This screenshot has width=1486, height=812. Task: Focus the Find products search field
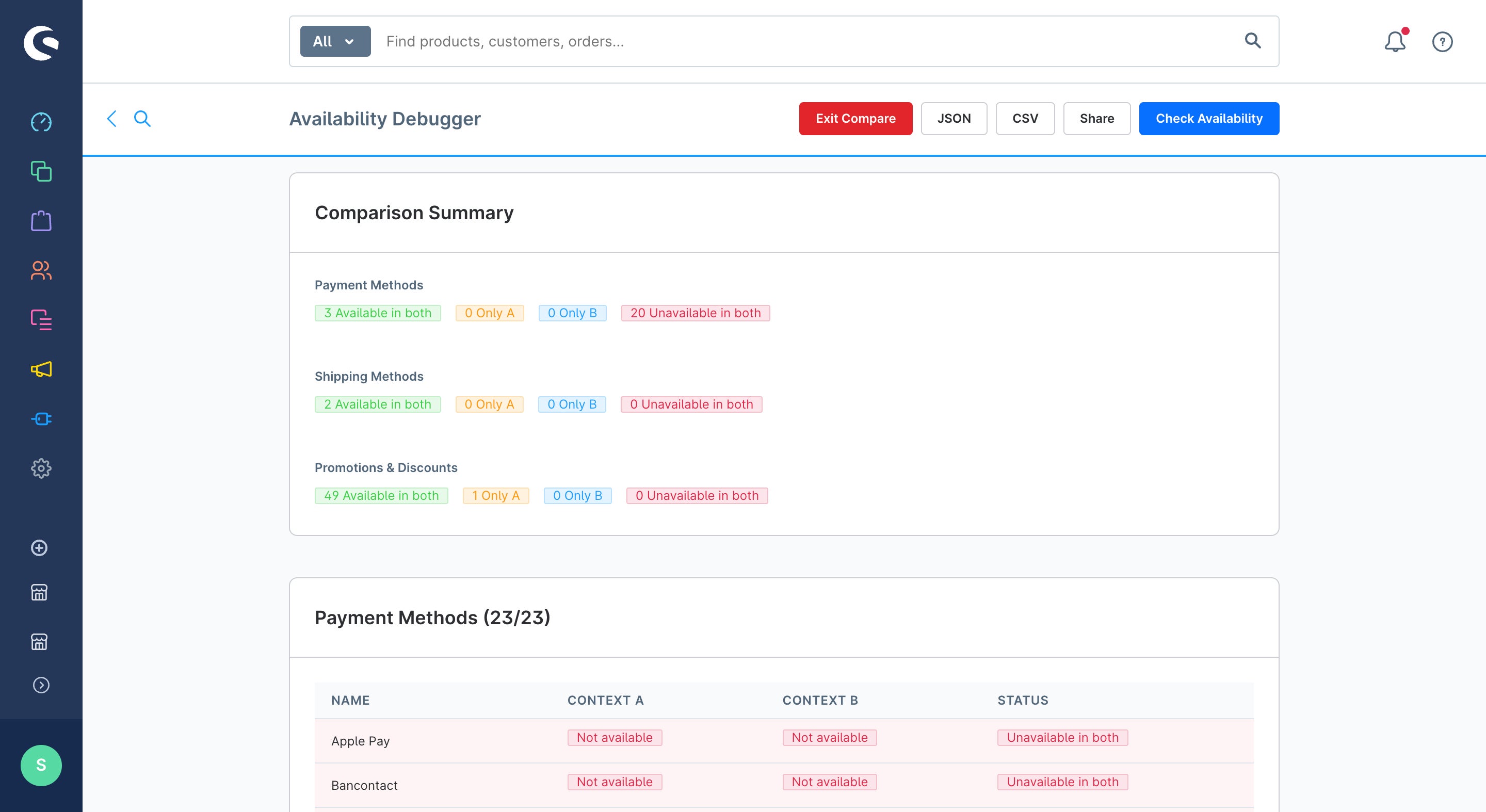807,41
